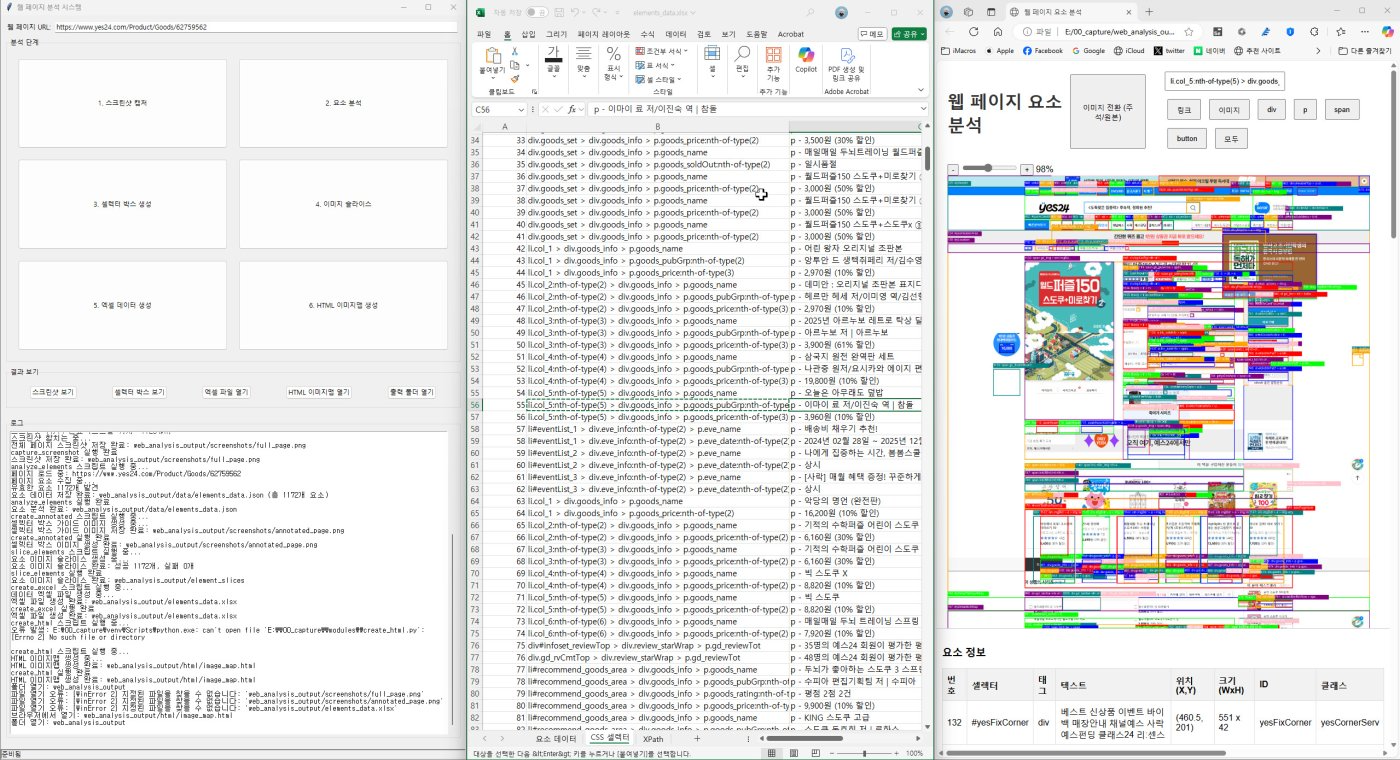Viewport: 1400px width, 760px height.
Task: Adjust the image zoom slider at 98%
Action: [990, 169]
